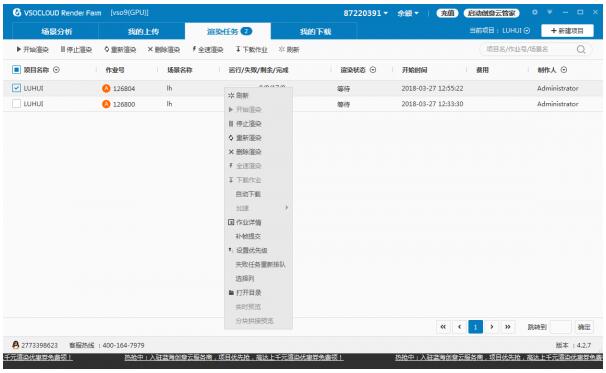Screen dimensions: 606x373
Task: Go to next page arrow
Action: point(492,327)
